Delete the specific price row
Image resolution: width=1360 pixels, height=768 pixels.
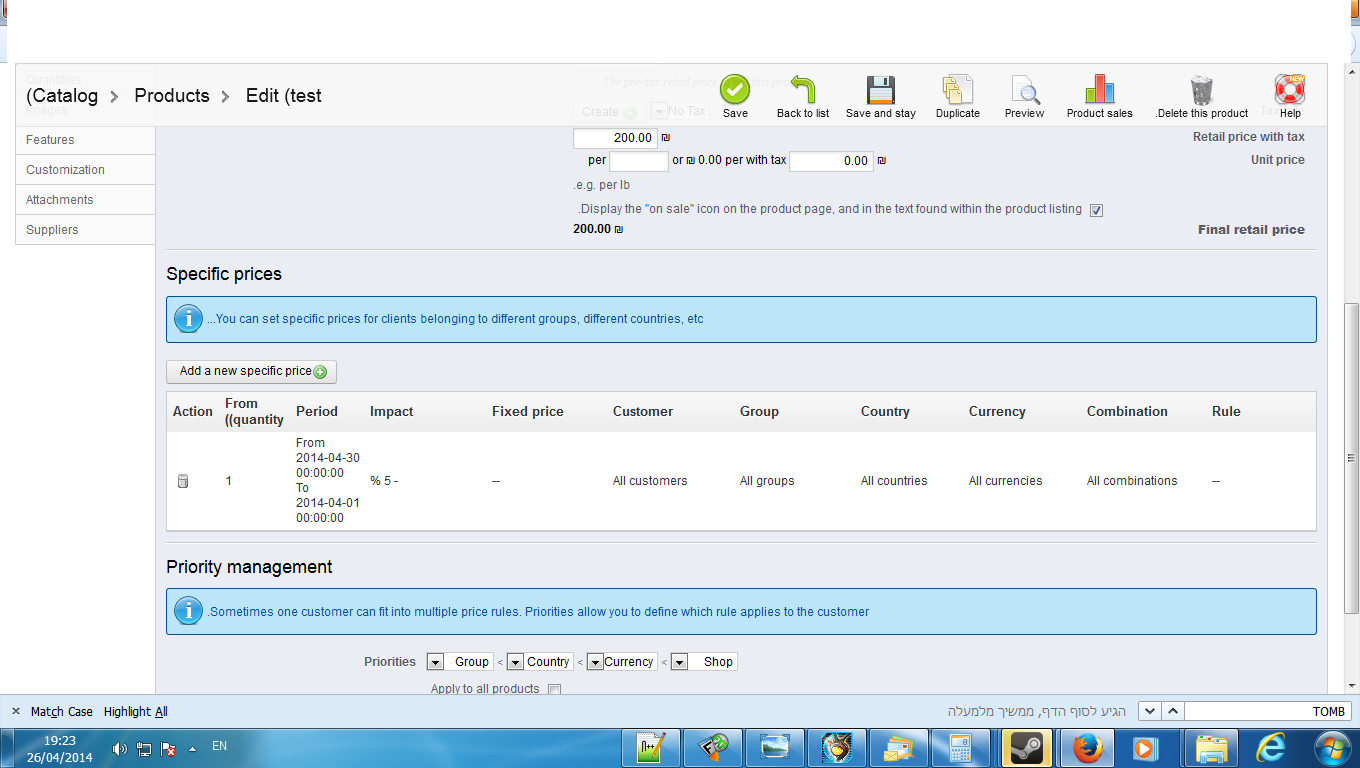coord(183,481)
